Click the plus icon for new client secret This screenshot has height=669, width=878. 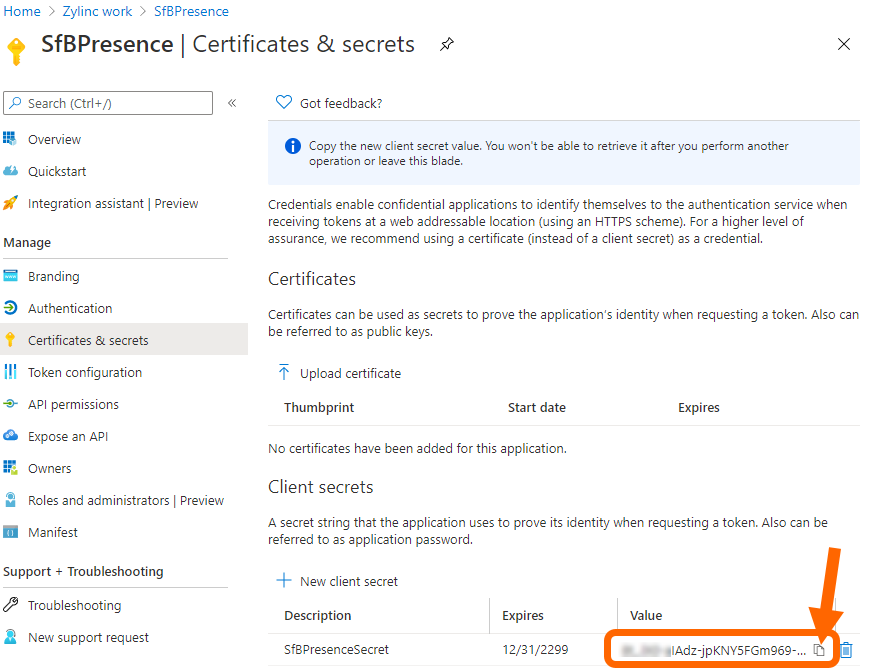(x=284, y=580)
